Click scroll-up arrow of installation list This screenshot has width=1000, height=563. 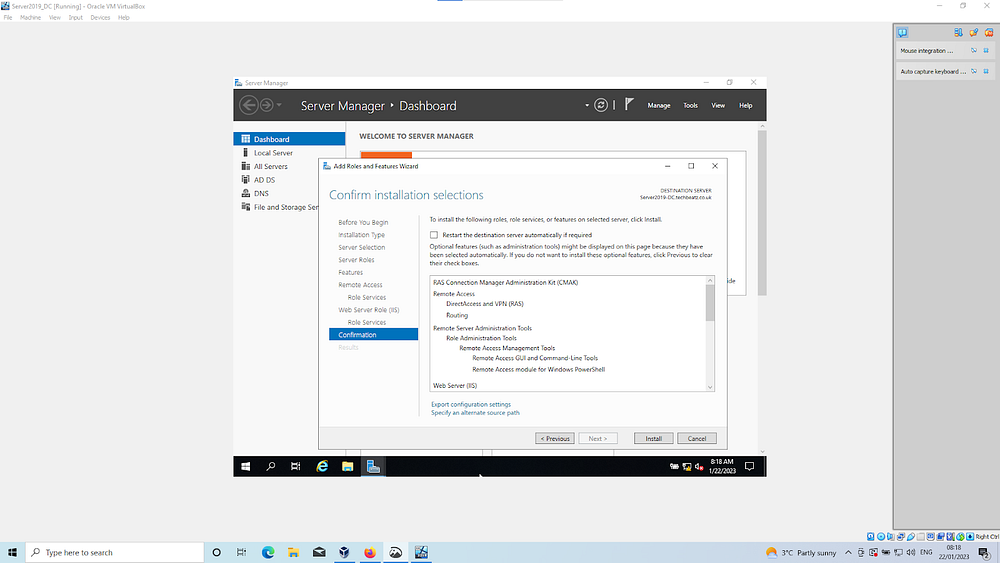click(710, 281)
